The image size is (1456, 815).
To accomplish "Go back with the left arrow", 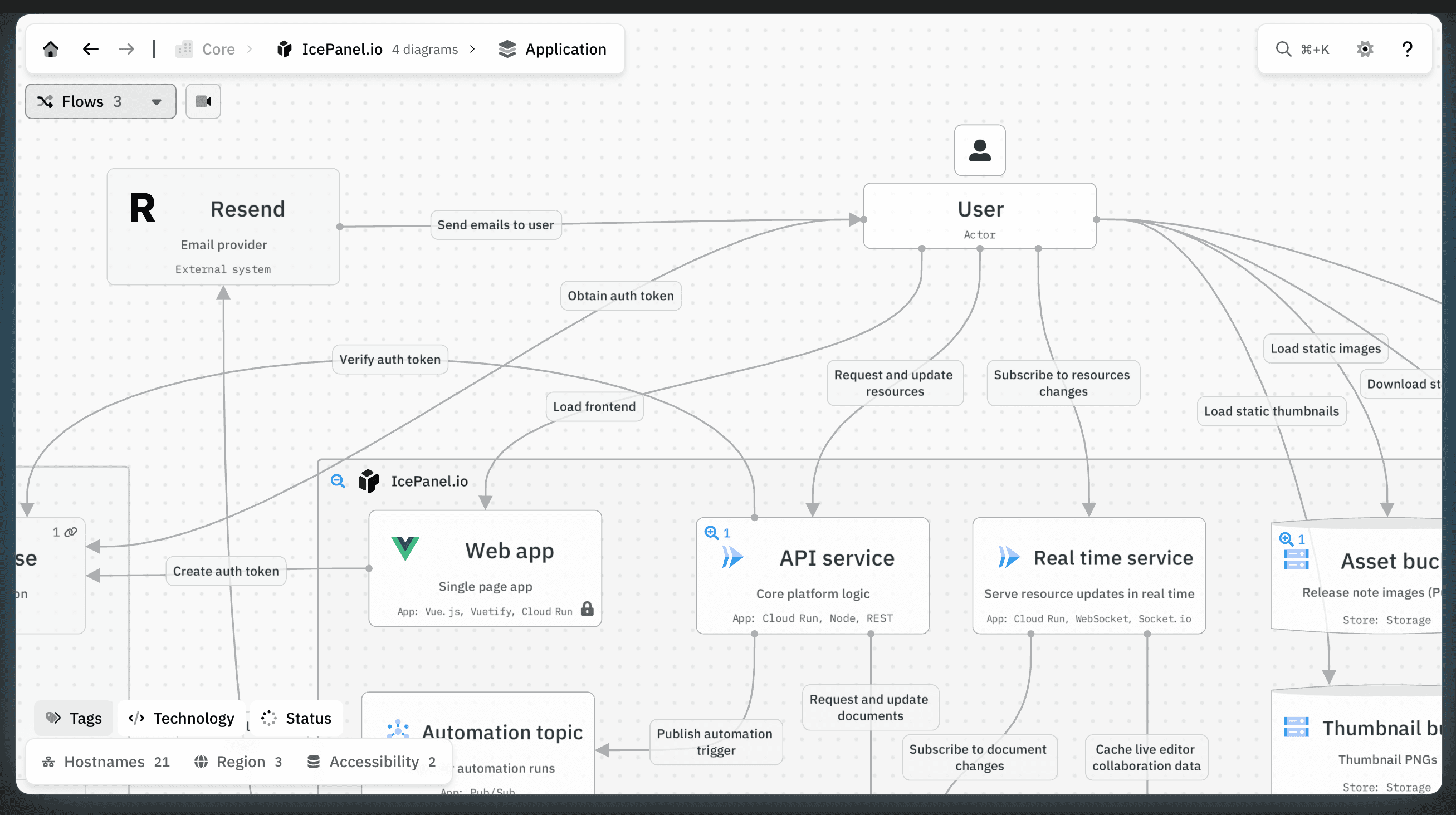I will (90, 49).
